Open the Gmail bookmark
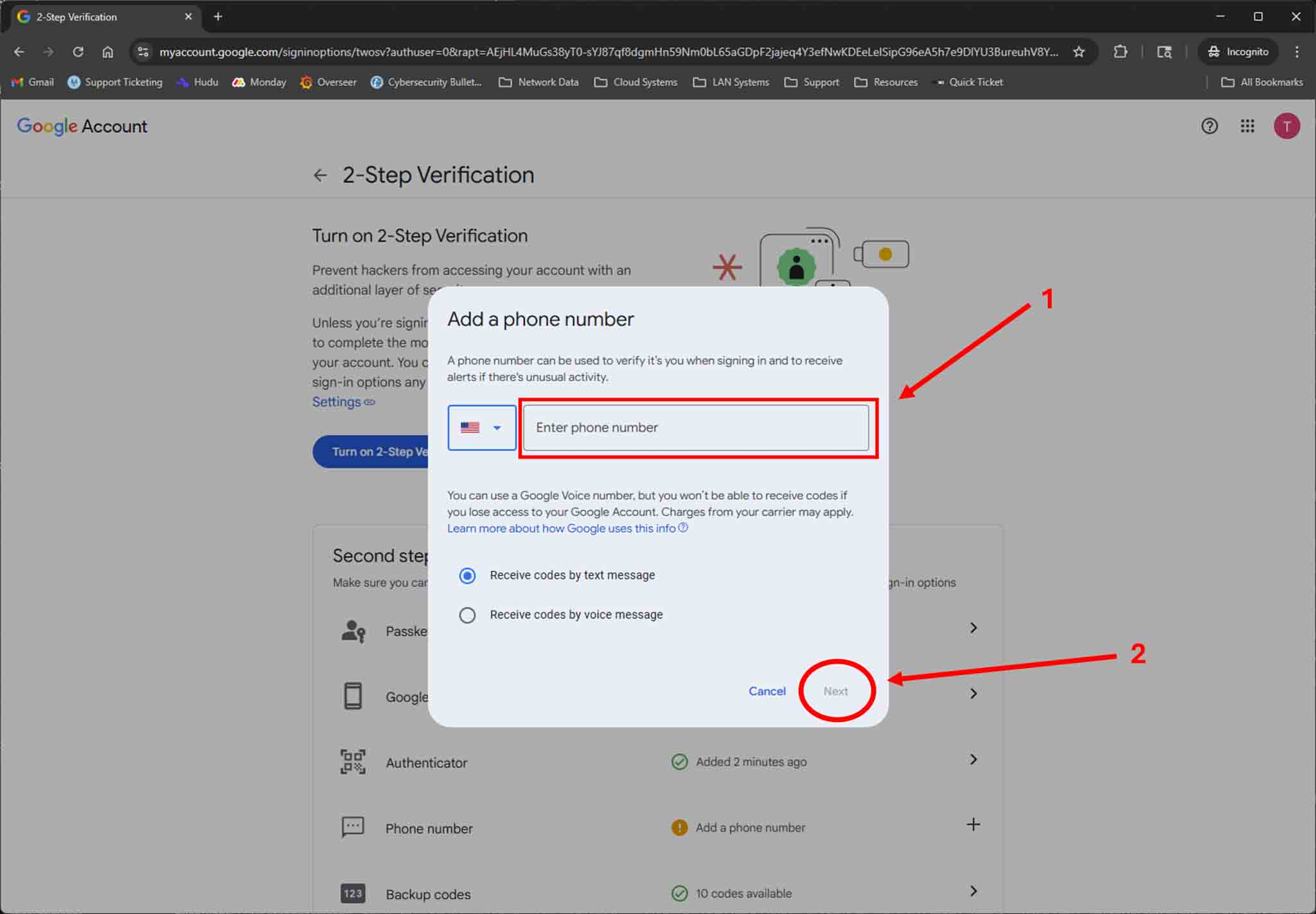The image size is (1316, 914). tap(33, 82)
